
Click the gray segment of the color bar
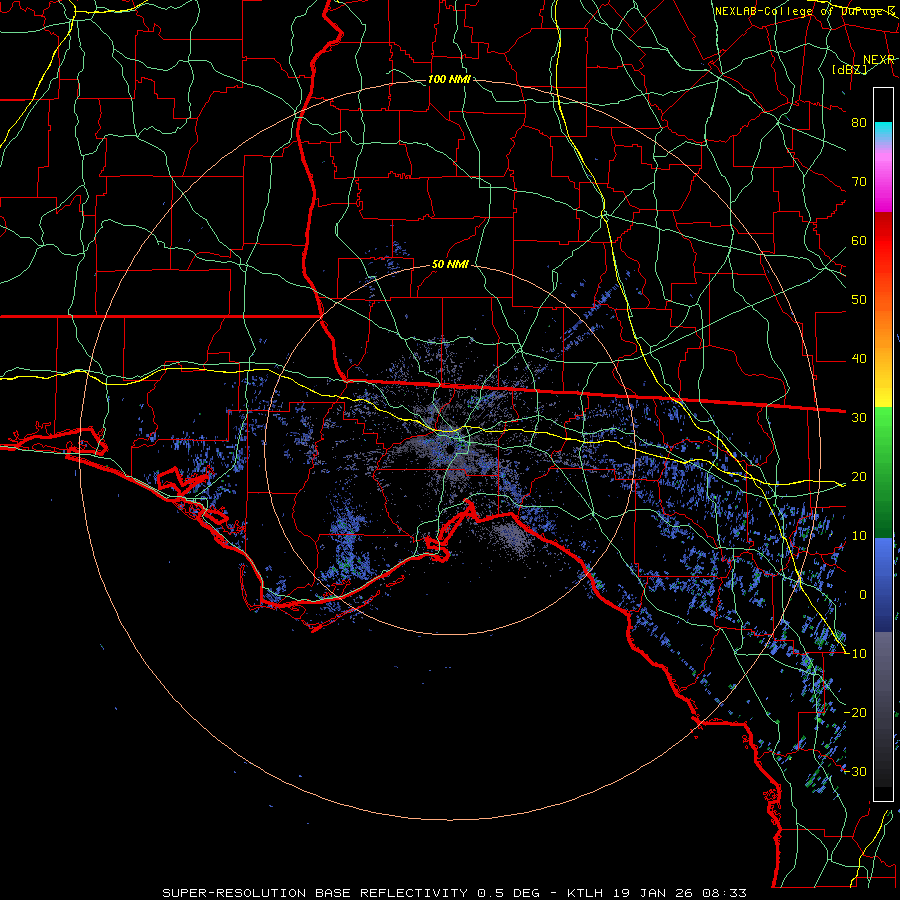click(883, 710)
